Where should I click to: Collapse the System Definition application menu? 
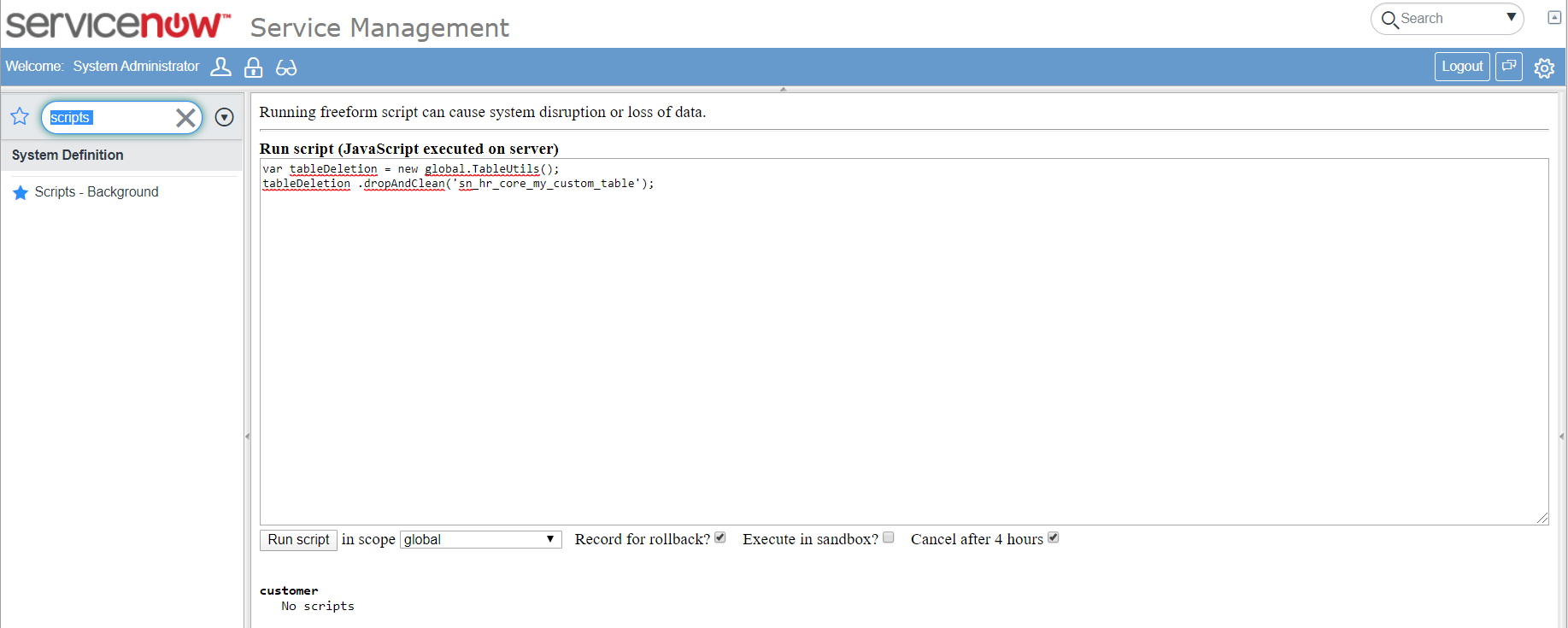[122, 155]
